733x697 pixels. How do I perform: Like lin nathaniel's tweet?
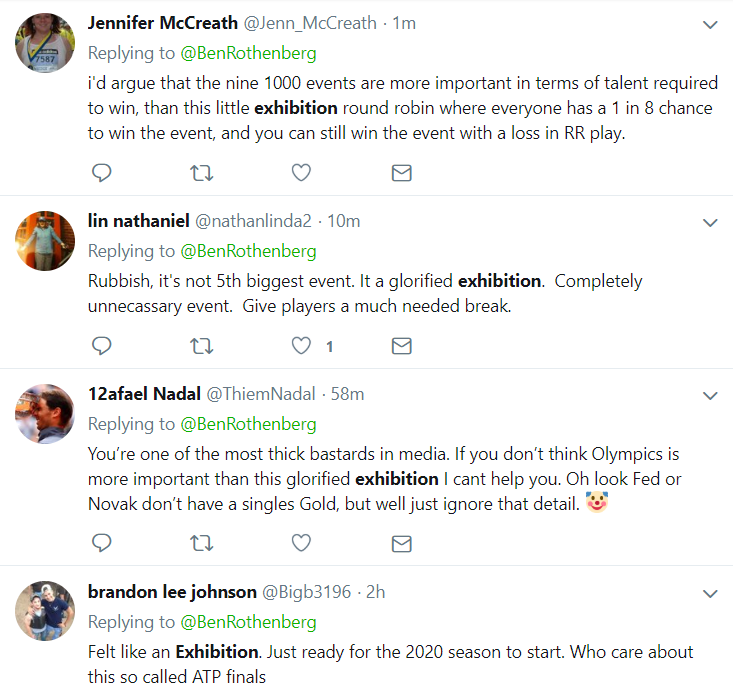301,346
